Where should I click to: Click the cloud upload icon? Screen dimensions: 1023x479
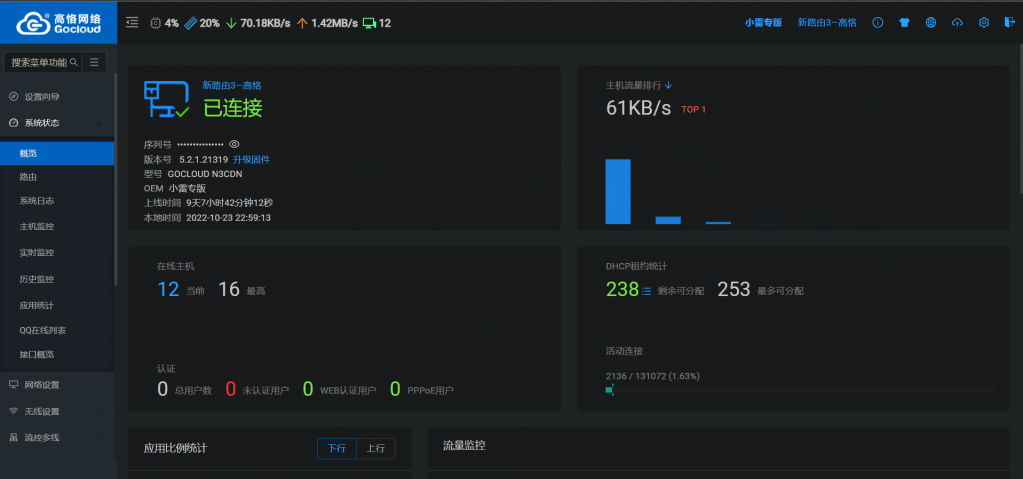(x=957, y=22)
